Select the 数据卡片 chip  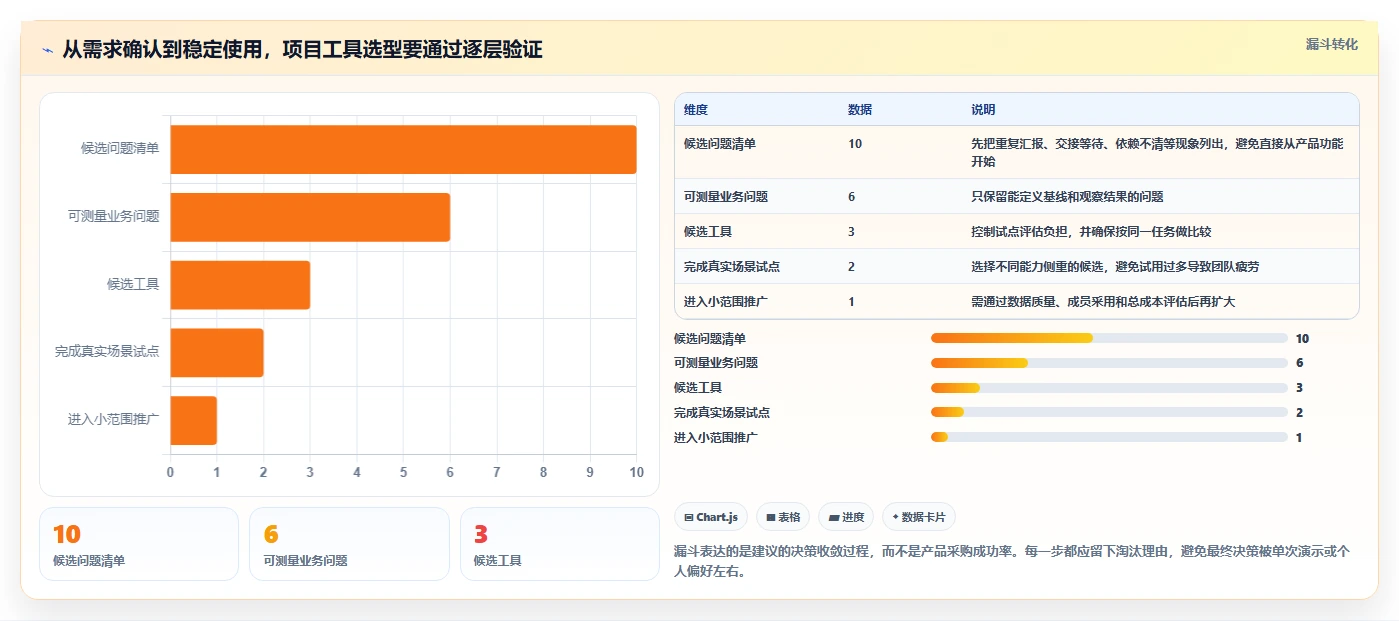pos(918,517)
